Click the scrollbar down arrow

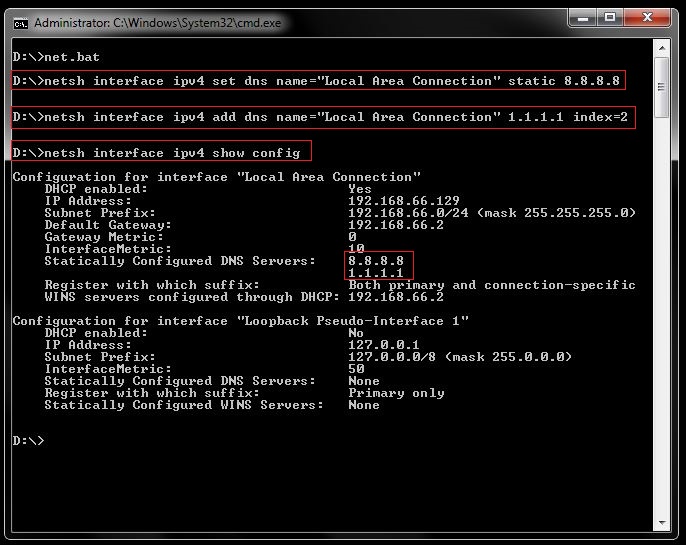point(662,523)
